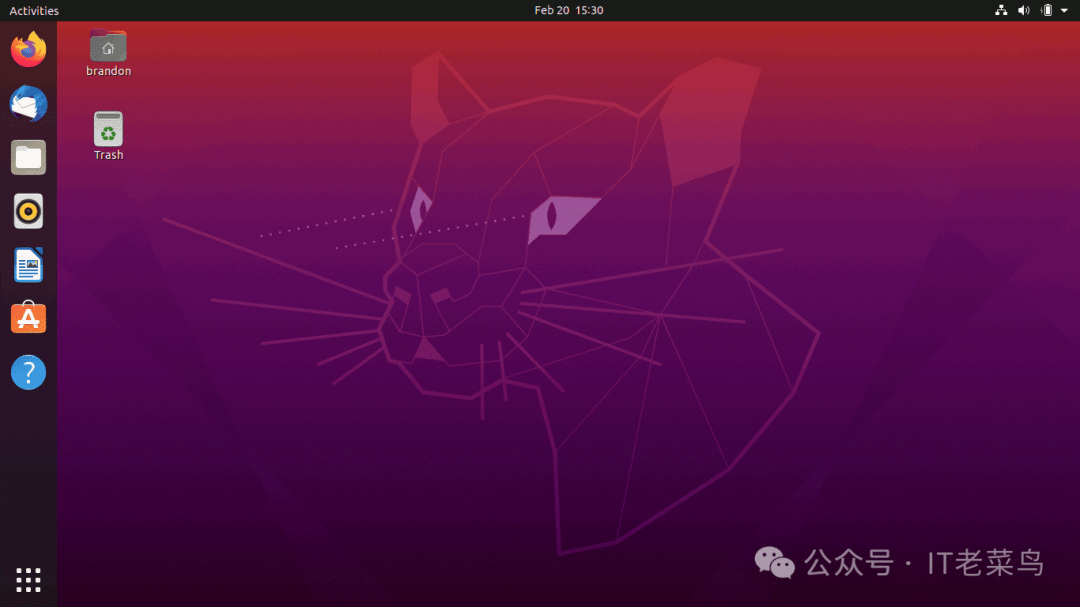
Task: Click the network status icon
Action: click(1001, 10)
